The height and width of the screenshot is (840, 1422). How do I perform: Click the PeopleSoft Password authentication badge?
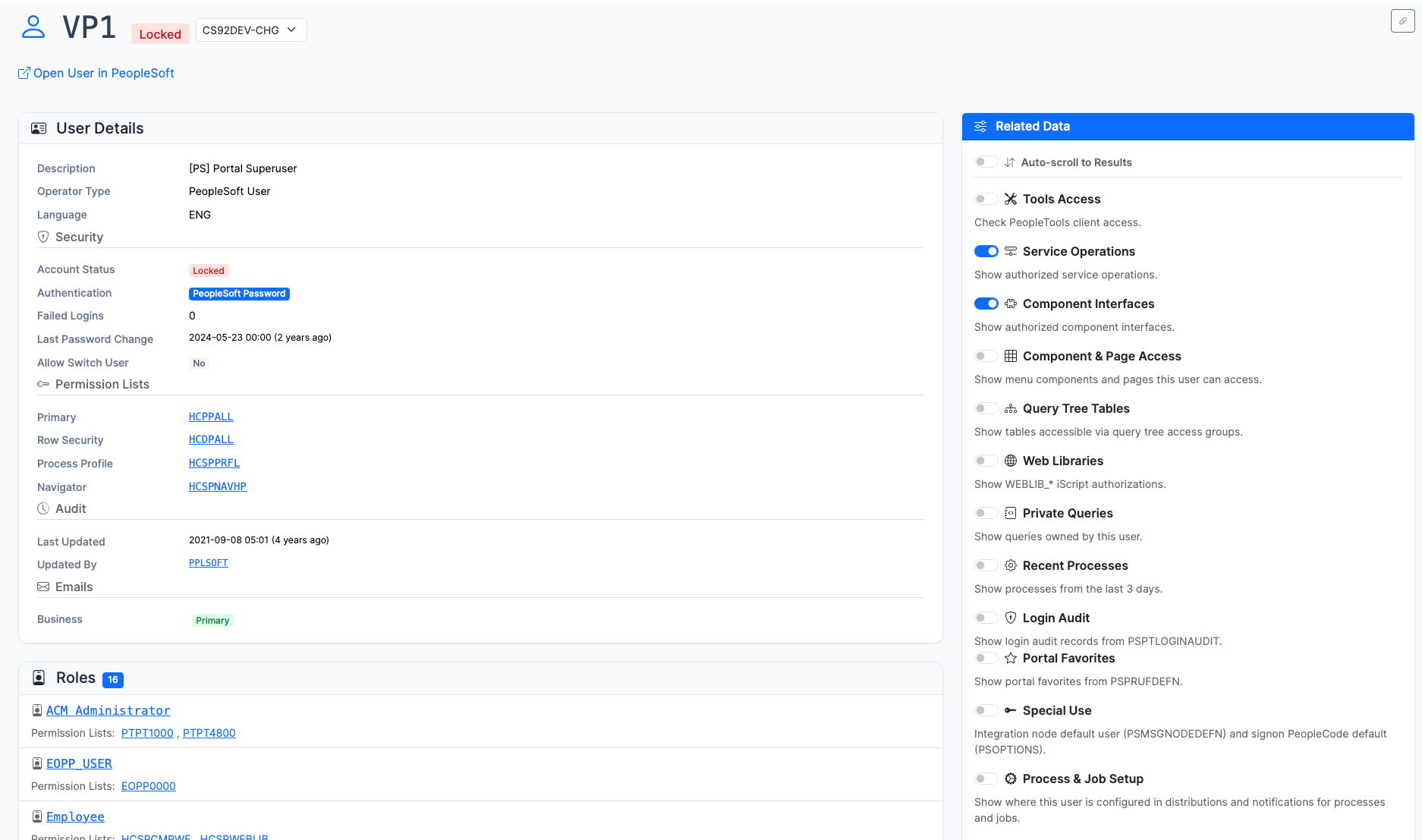[x=239, y=294]
